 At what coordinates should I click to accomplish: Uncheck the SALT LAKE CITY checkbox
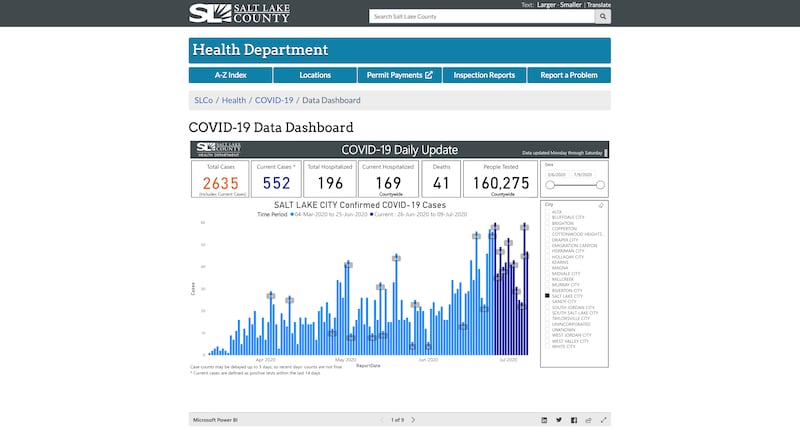tap(547, 296)
